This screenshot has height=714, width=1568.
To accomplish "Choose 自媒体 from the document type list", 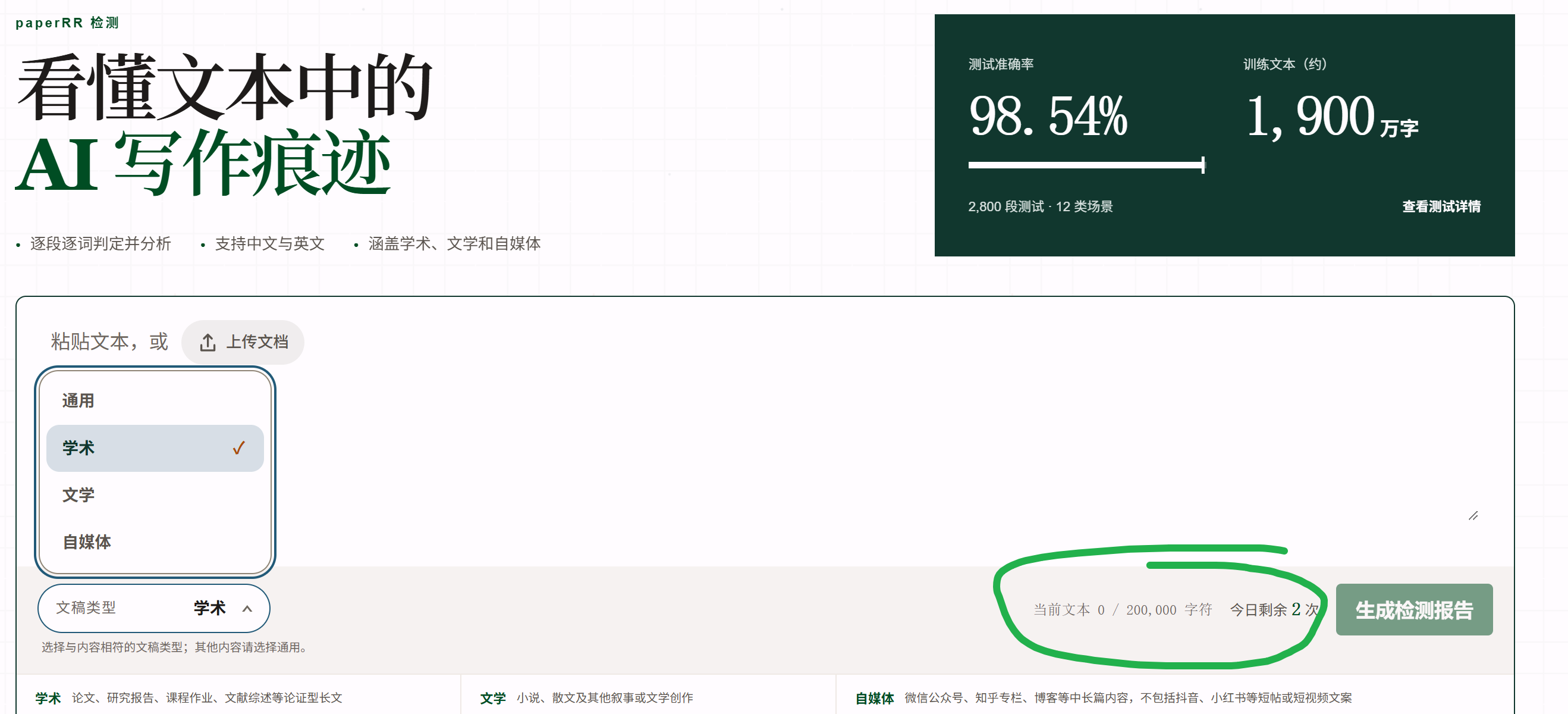I will (155, 542).
